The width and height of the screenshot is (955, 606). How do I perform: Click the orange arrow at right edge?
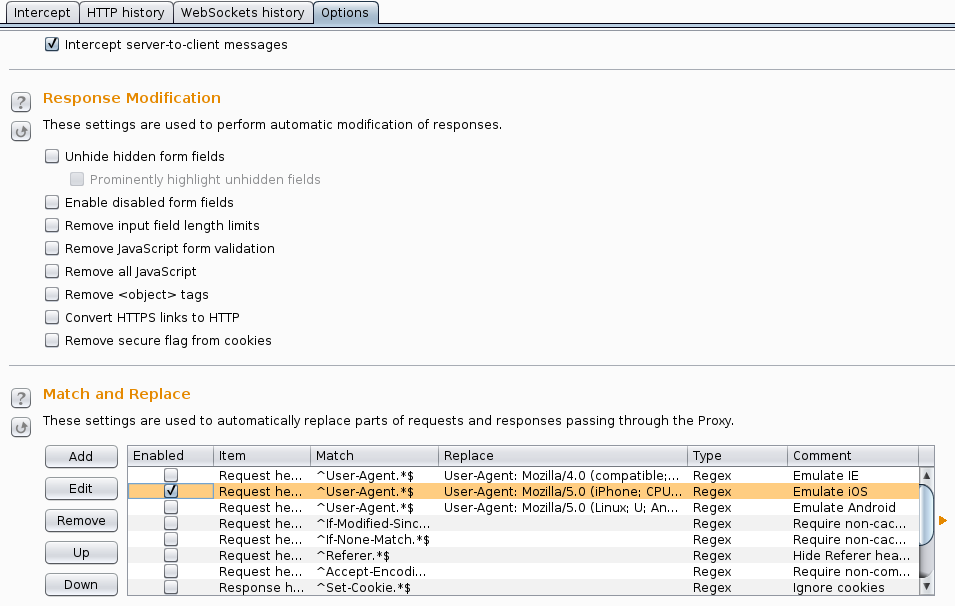pos(942,520)
